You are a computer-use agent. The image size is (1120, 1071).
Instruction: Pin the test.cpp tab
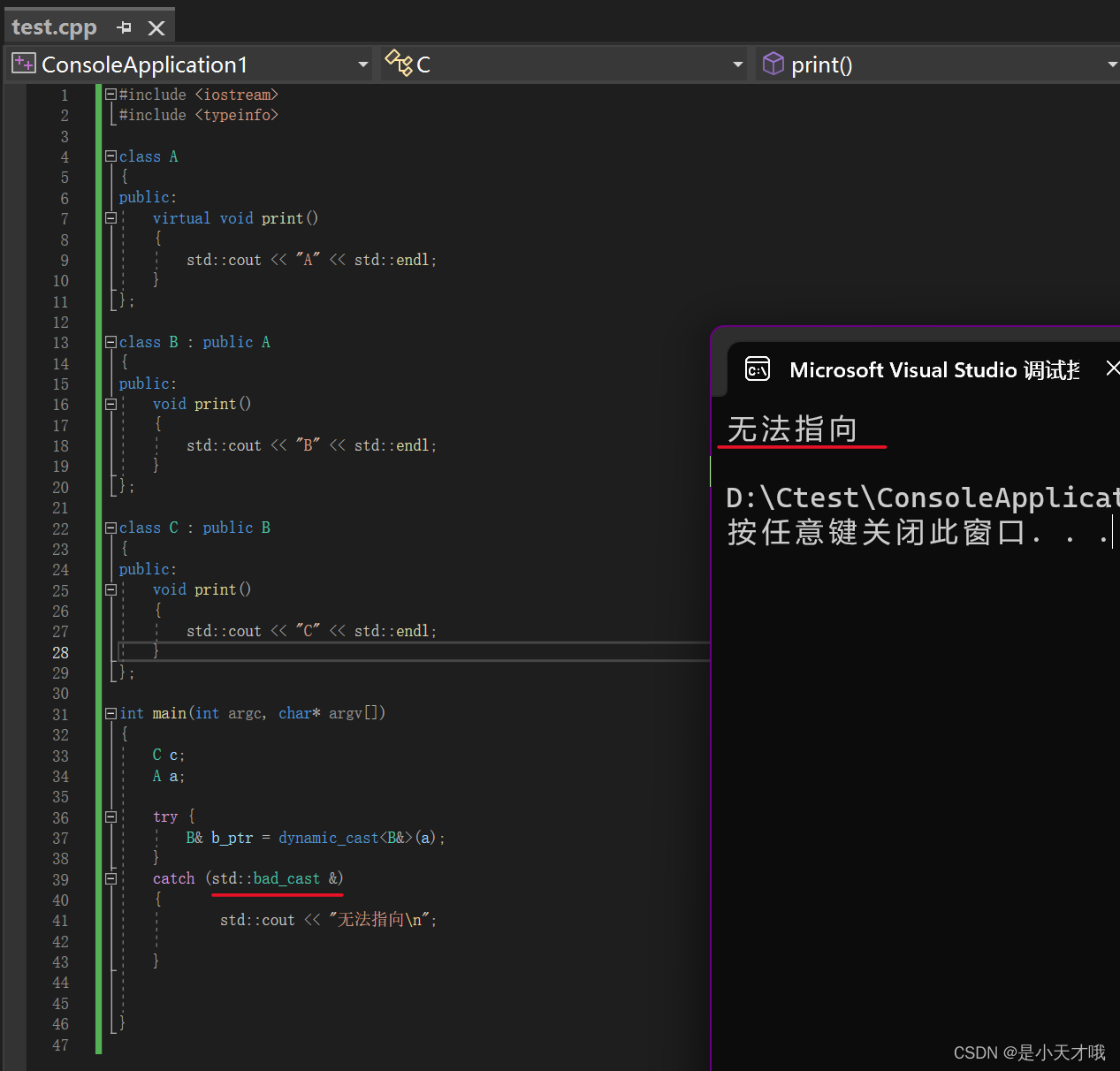pos(124,27)
